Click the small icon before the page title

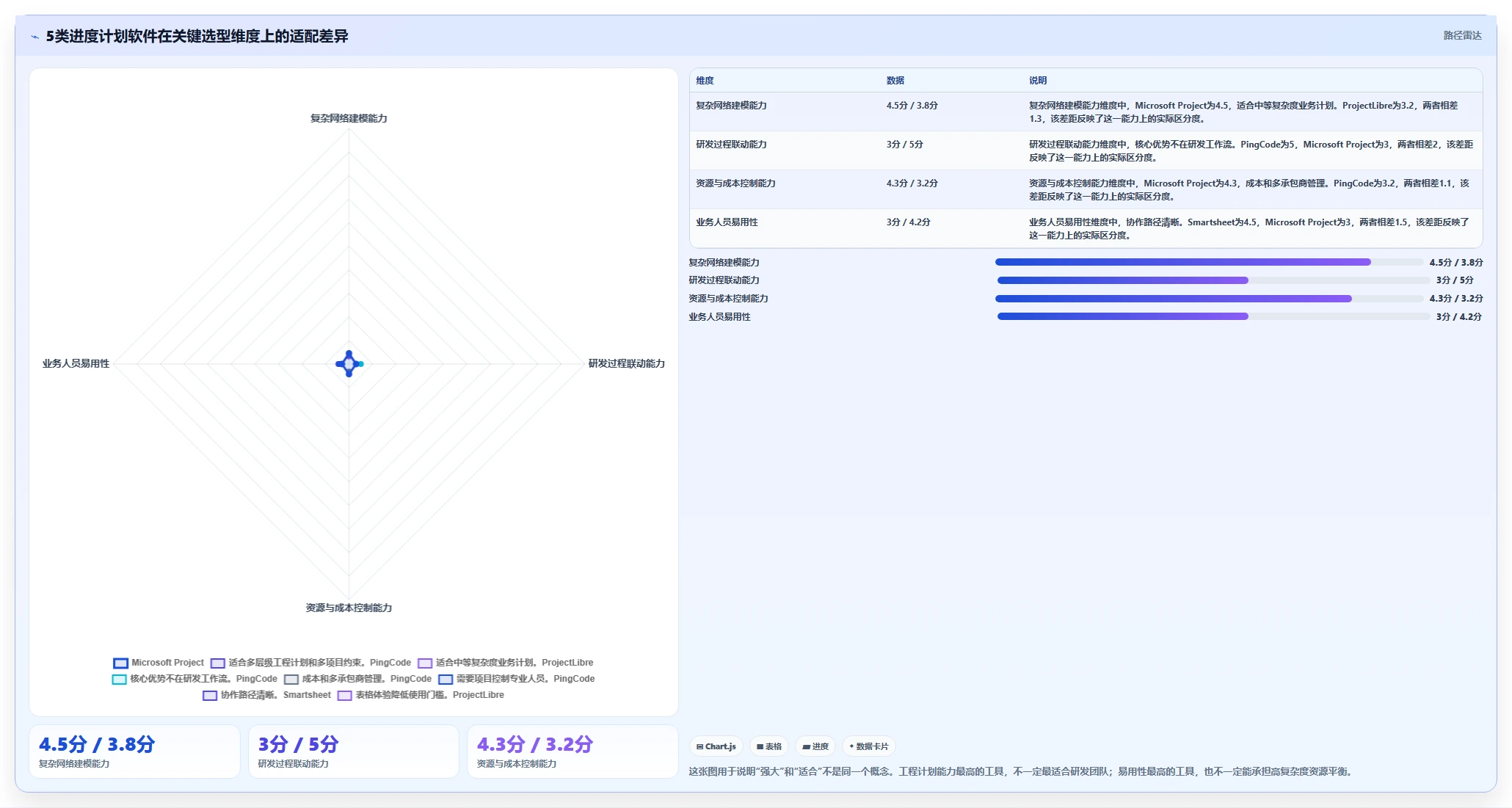tap(34, 37)
